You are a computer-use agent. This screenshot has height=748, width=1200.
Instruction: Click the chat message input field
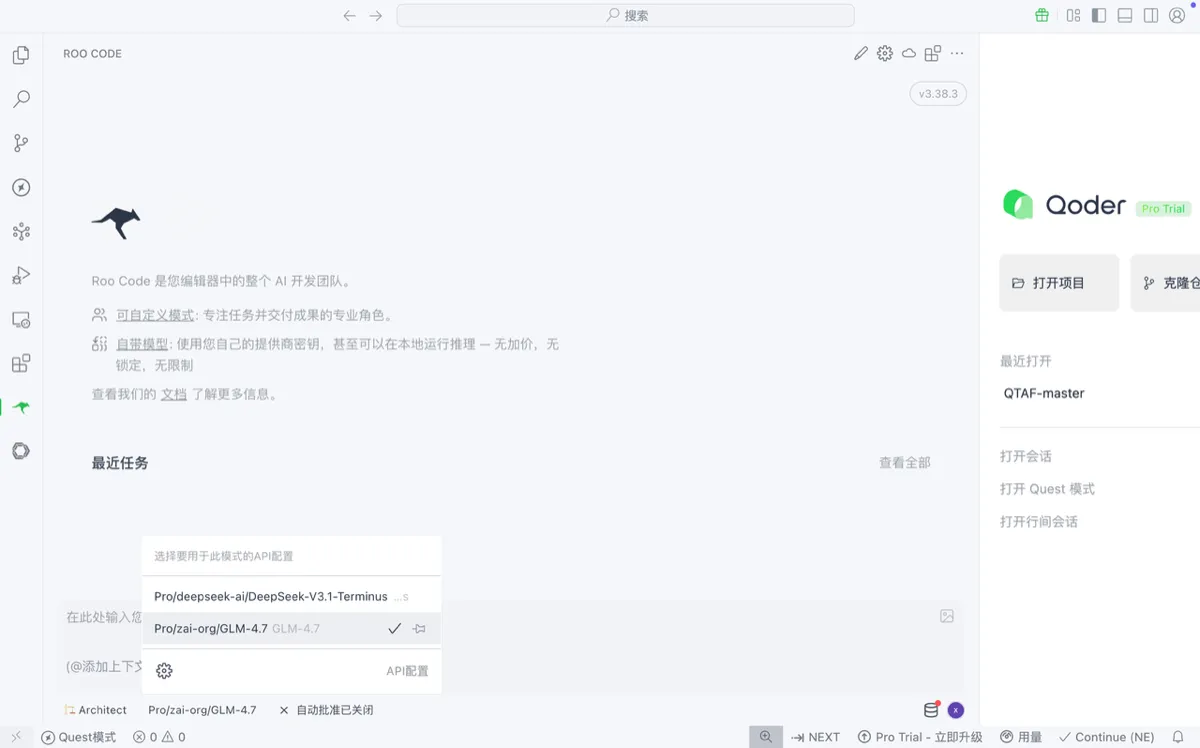click(513, 645)
